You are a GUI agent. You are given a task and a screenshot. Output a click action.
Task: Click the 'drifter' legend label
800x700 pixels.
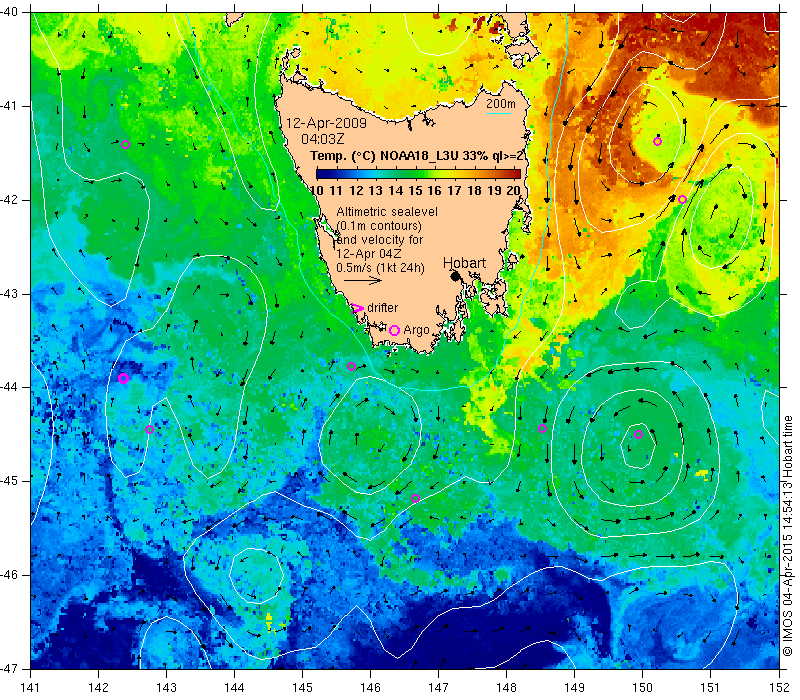383,308
